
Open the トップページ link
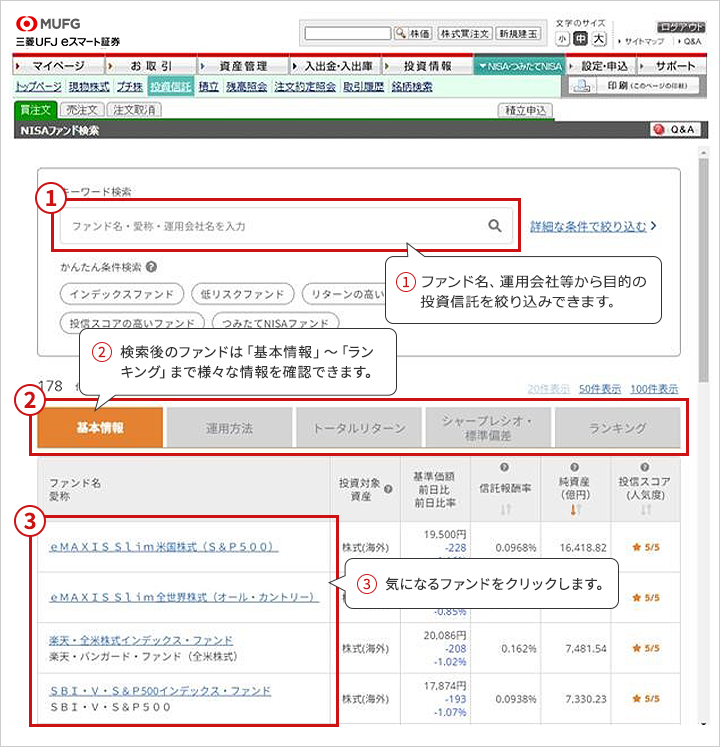38,86
